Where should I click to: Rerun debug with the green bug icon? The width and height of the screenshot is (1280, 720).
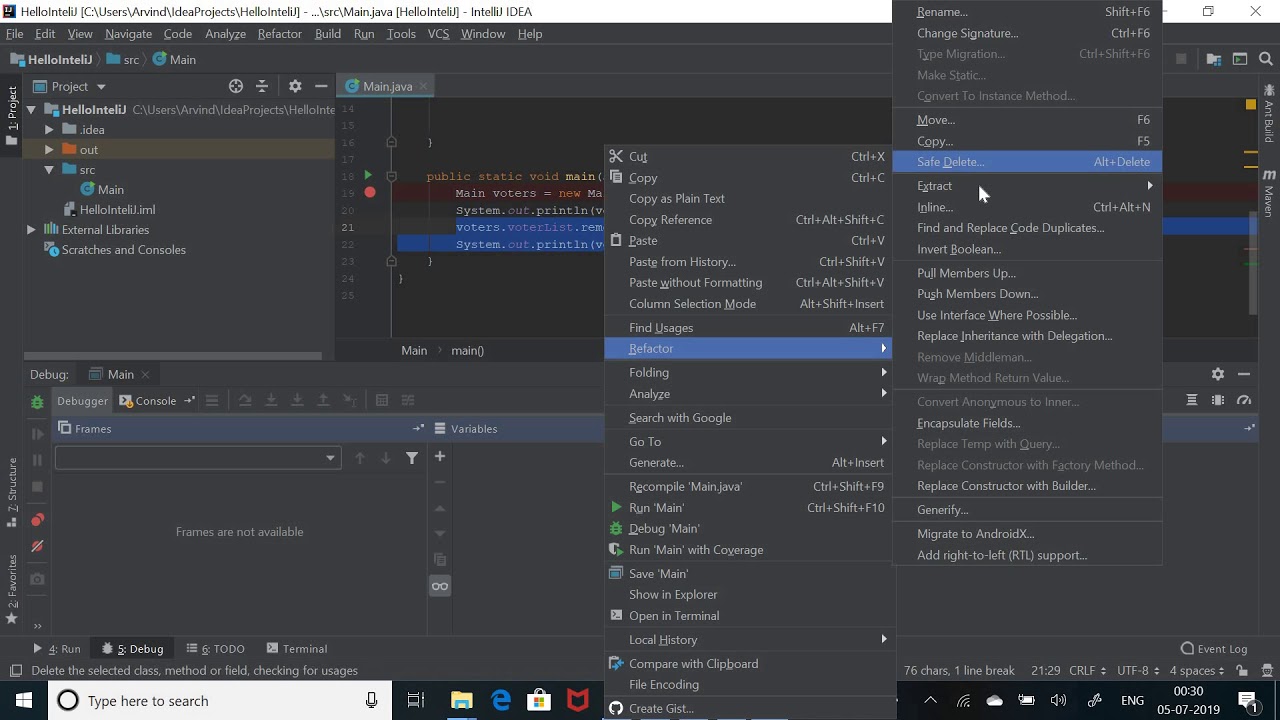click(37, 402)
